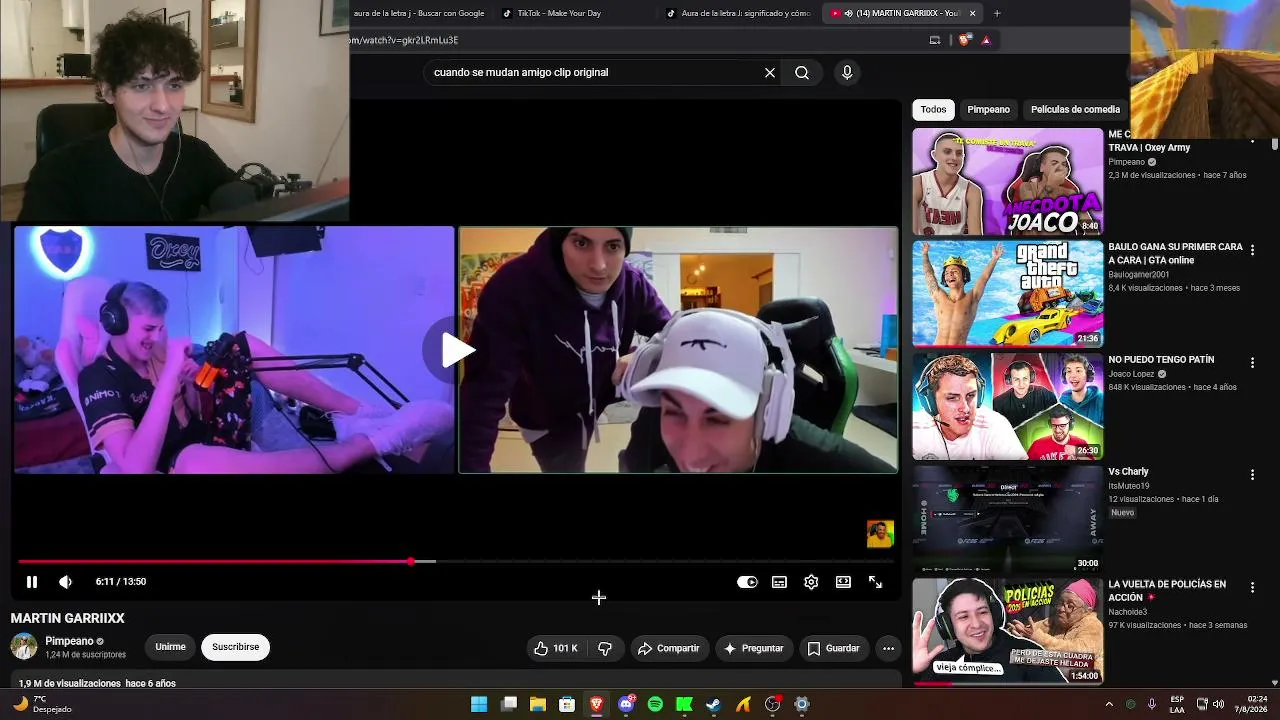Screen dimensions: 1280x720
Task: Open options menu for Oxey Army video
Action: point(1252,140)
